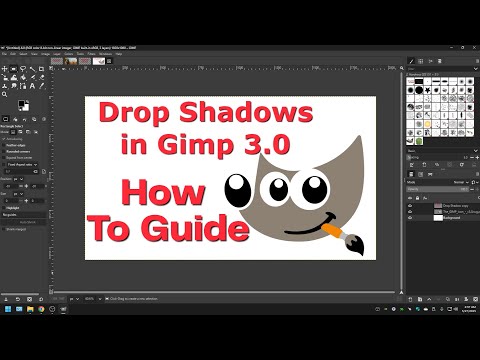This screenshot has width=480, height=360.
Task: Open the Fixed aspect ratio dropdown
Action: coord(22,164)
